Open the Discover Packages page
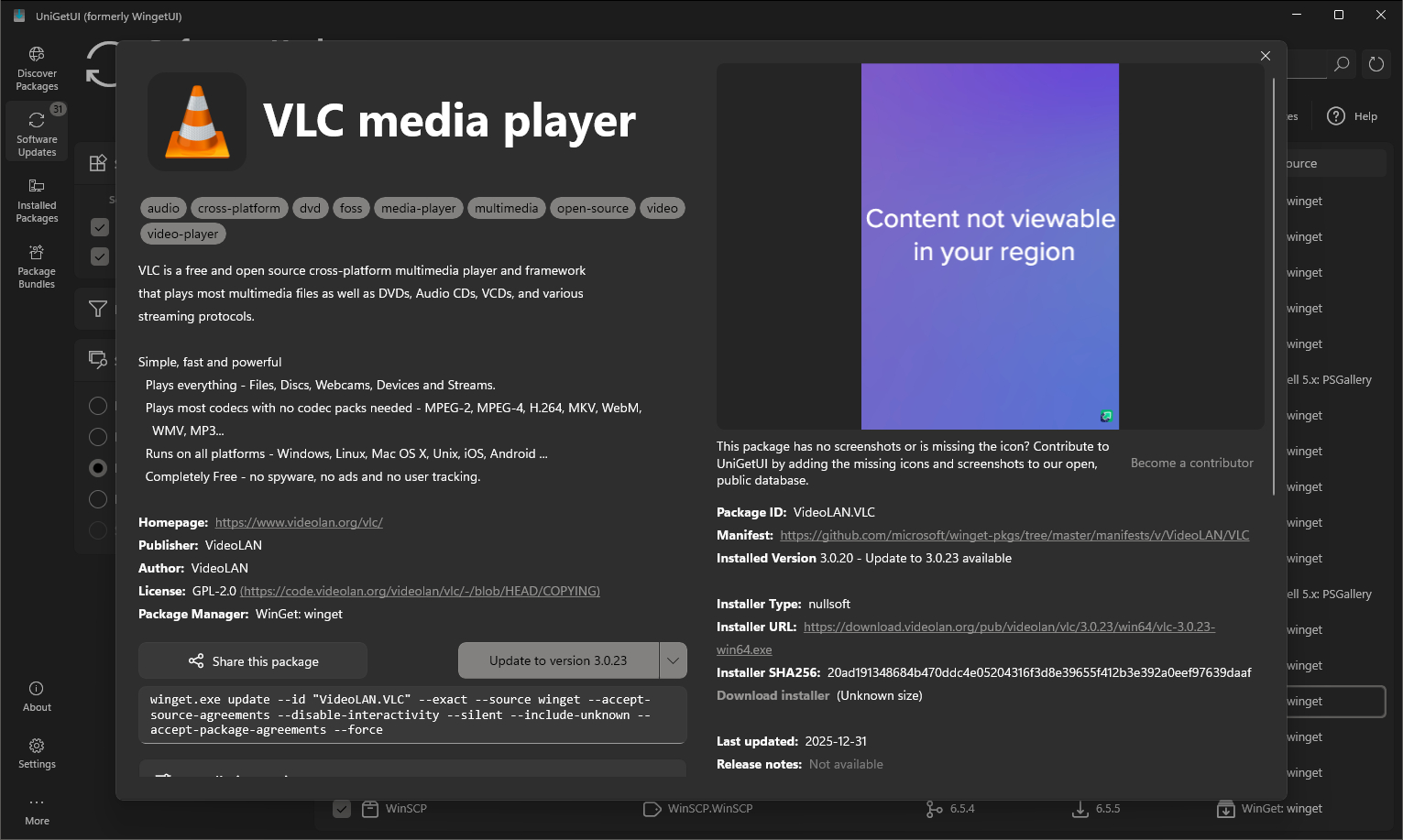Image resolution: width=1403 pixels, height=840 pixels. [x=37, y=69]
